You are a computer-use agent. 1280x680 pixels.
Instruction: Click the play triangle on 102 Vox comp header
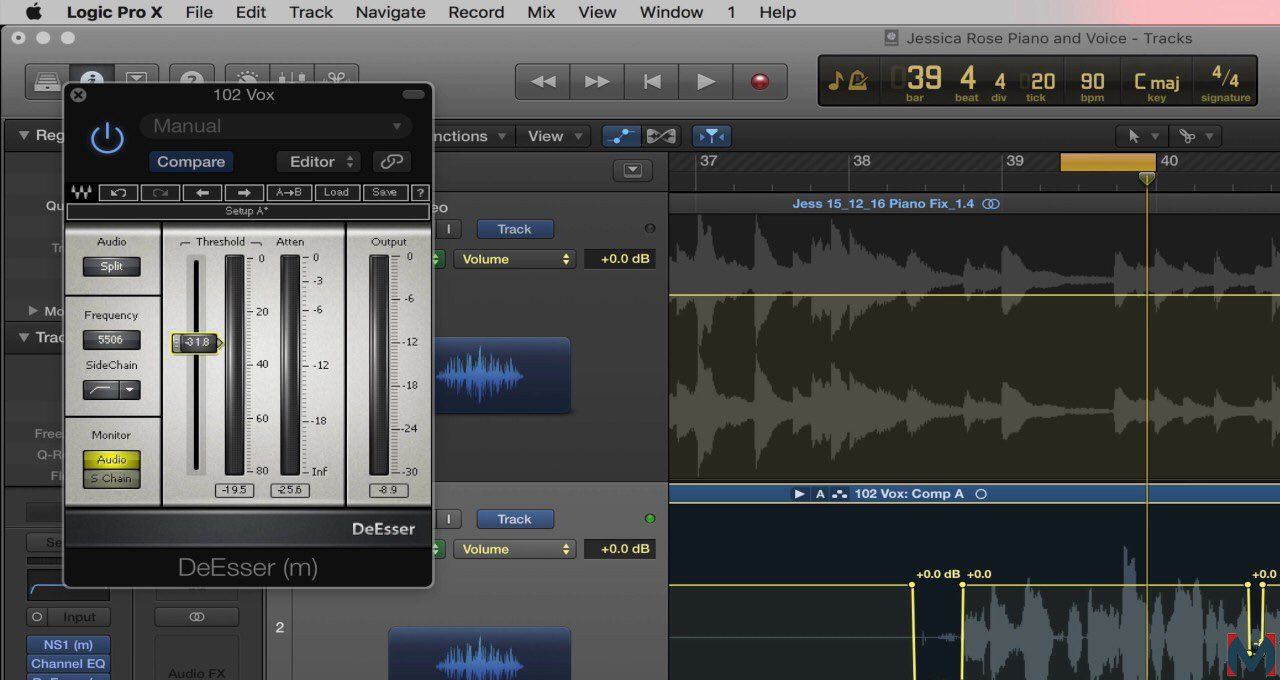[799, 494]
